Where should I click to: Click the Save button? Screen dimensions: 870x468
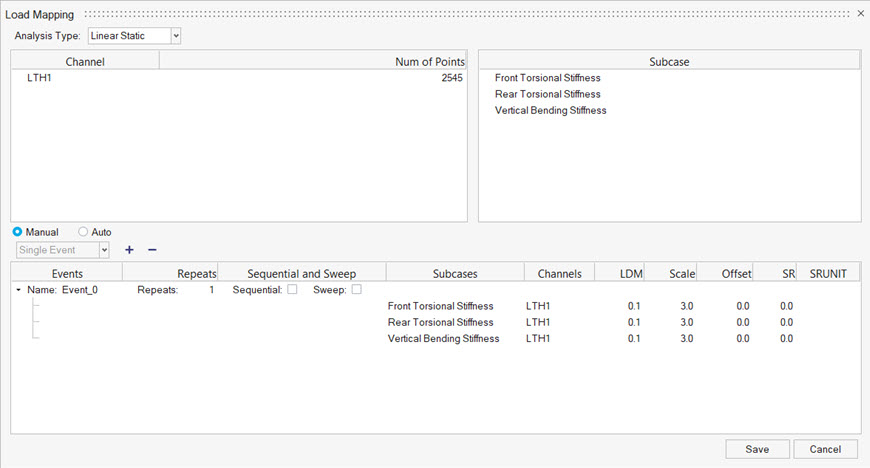click(x=757, y=449)
